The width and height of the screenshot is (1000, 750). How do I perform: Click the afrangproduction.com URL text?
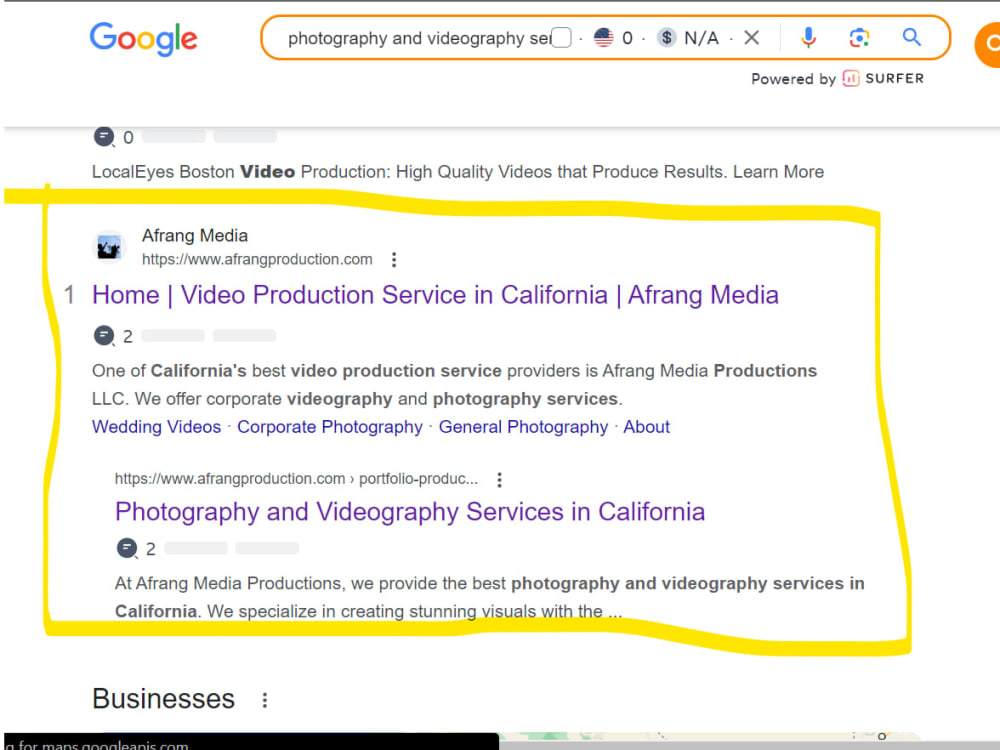(x=257, y=260)
